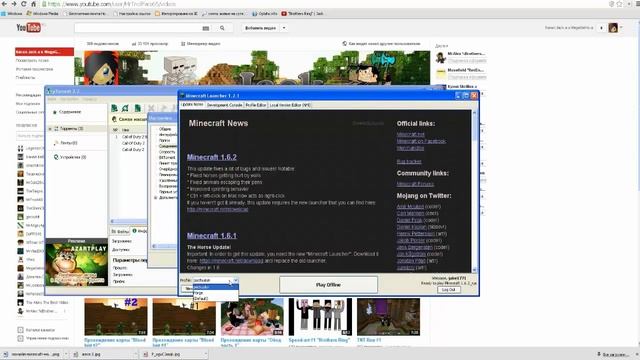
Task: Open Jens Bergensten's Twitter link
Action: pyautogui.click(x=414, y=247)
